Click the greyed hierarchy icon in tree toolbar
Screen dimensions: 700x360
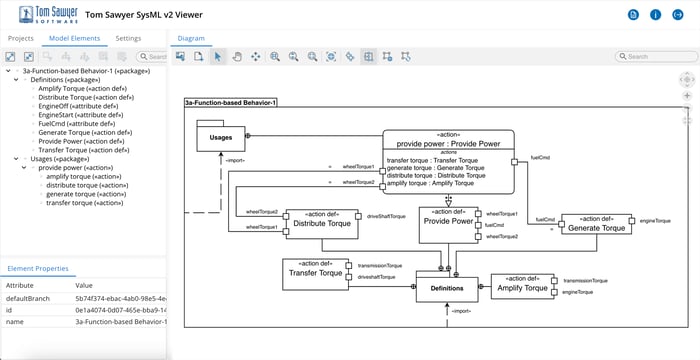click(x=66, y=57)
